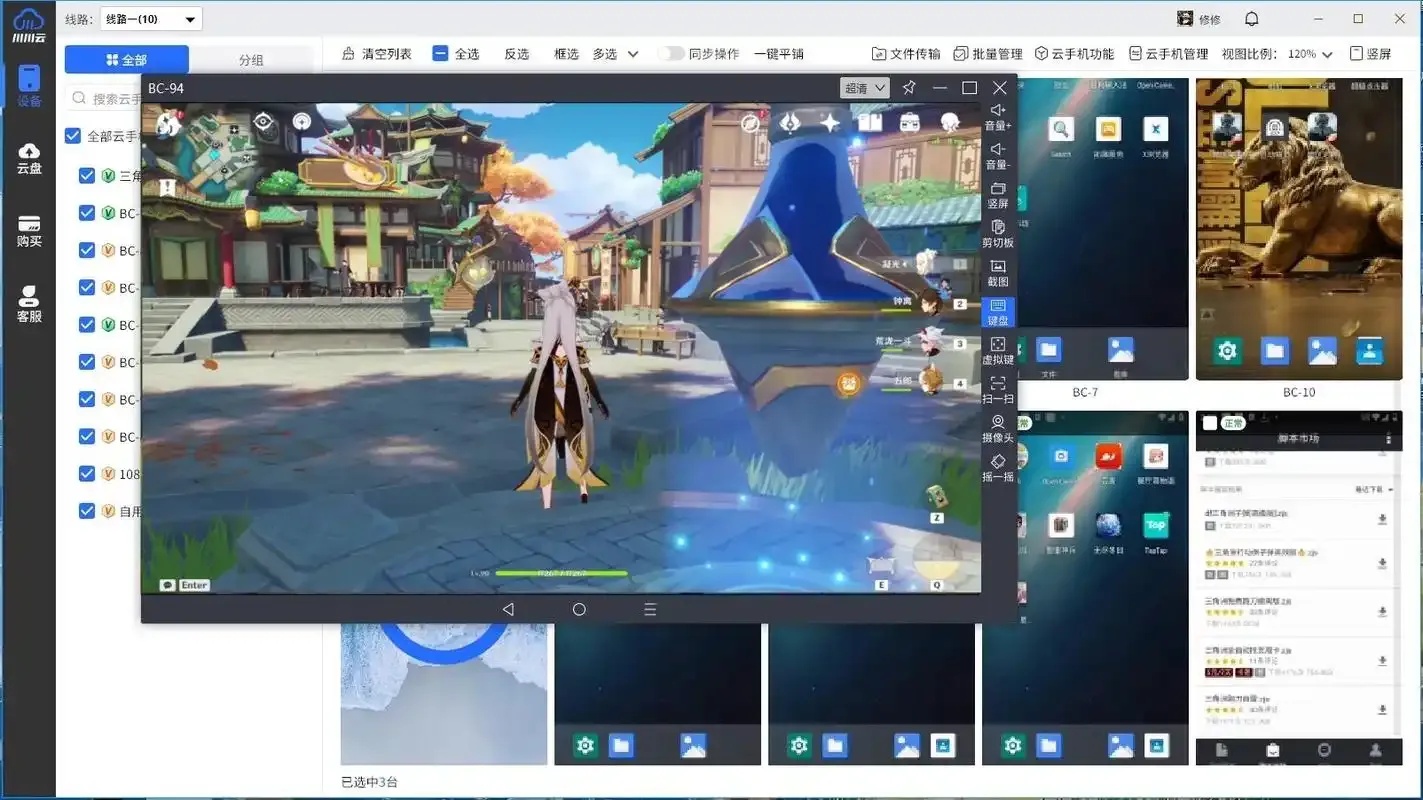Uncheck the device row starting with 108
Viewport: 1423px width, 800px height.
[x=87, y=474]
